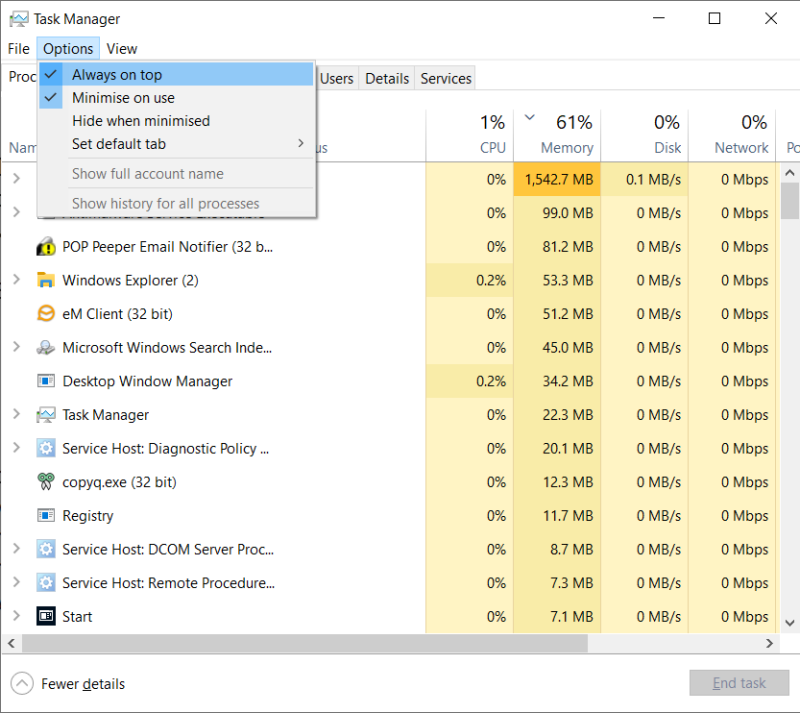Click the scroll right arrow
Viewport: 800px width, 713px height.
tap(769, 644)
